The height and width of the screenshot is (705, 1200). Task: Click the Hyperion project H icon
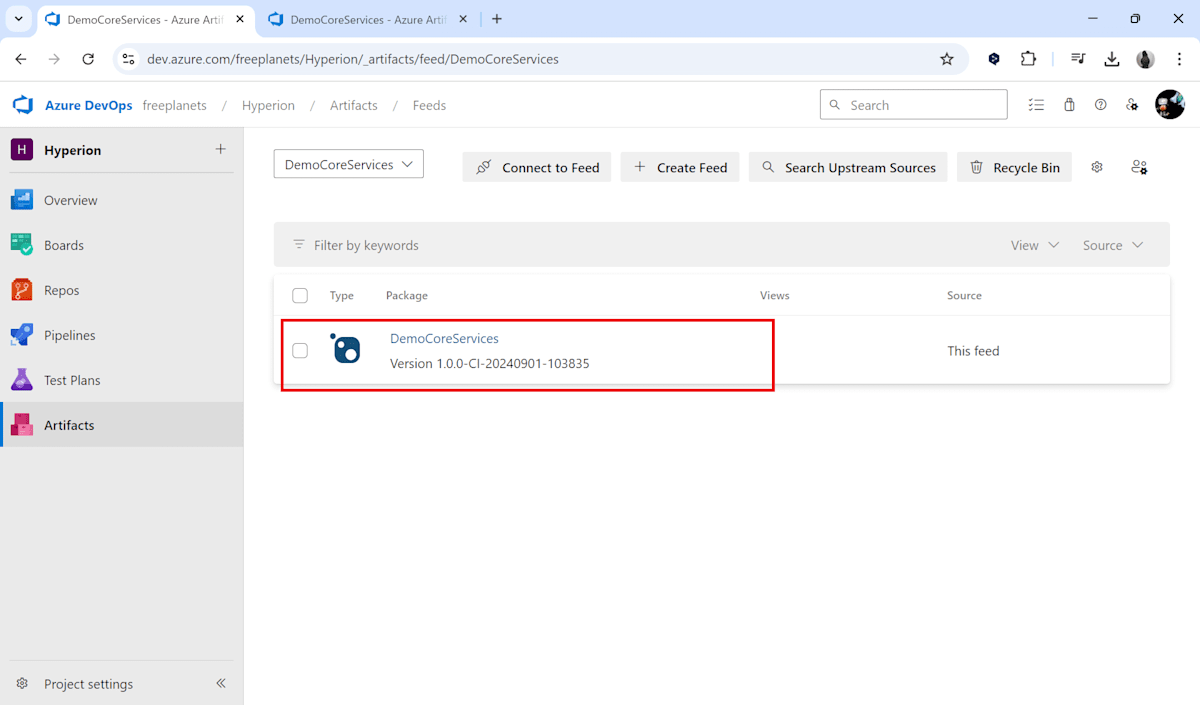tap(22, 149)
